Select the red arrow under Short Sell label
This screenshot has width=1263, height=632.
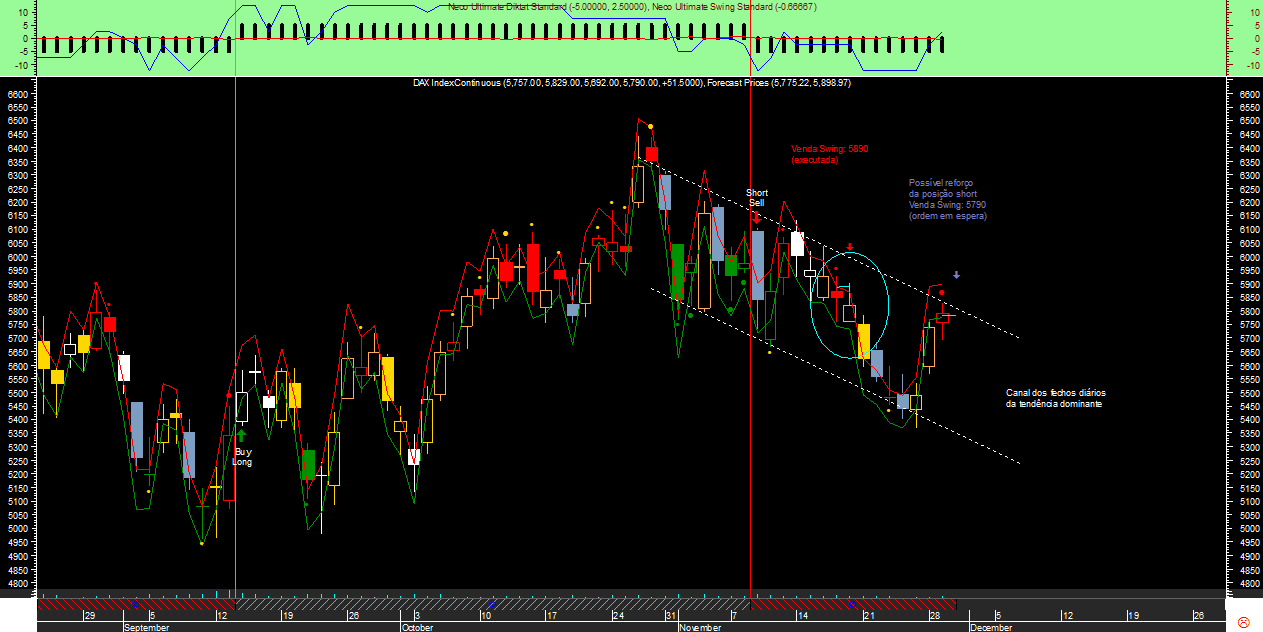click(x=757, y=217)
